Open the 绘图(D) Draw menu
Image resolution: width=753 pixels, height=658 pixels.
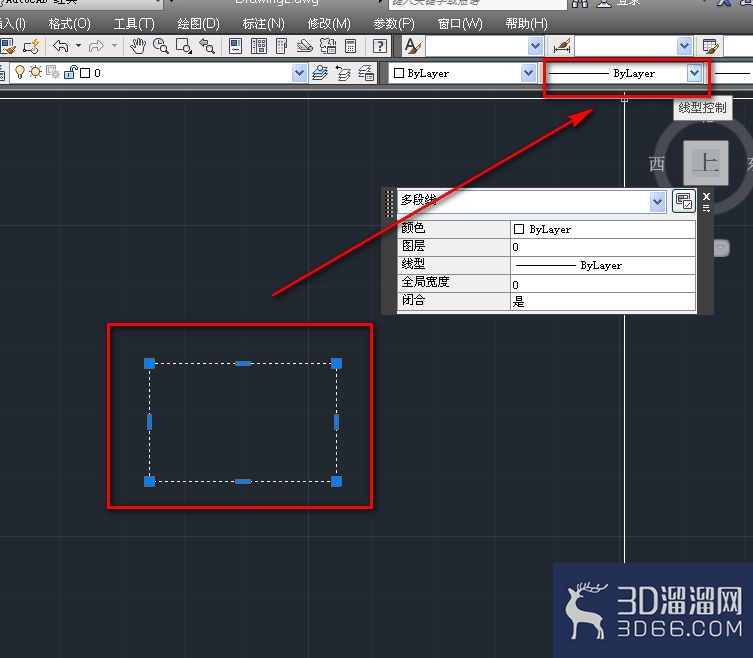point(198,24)
